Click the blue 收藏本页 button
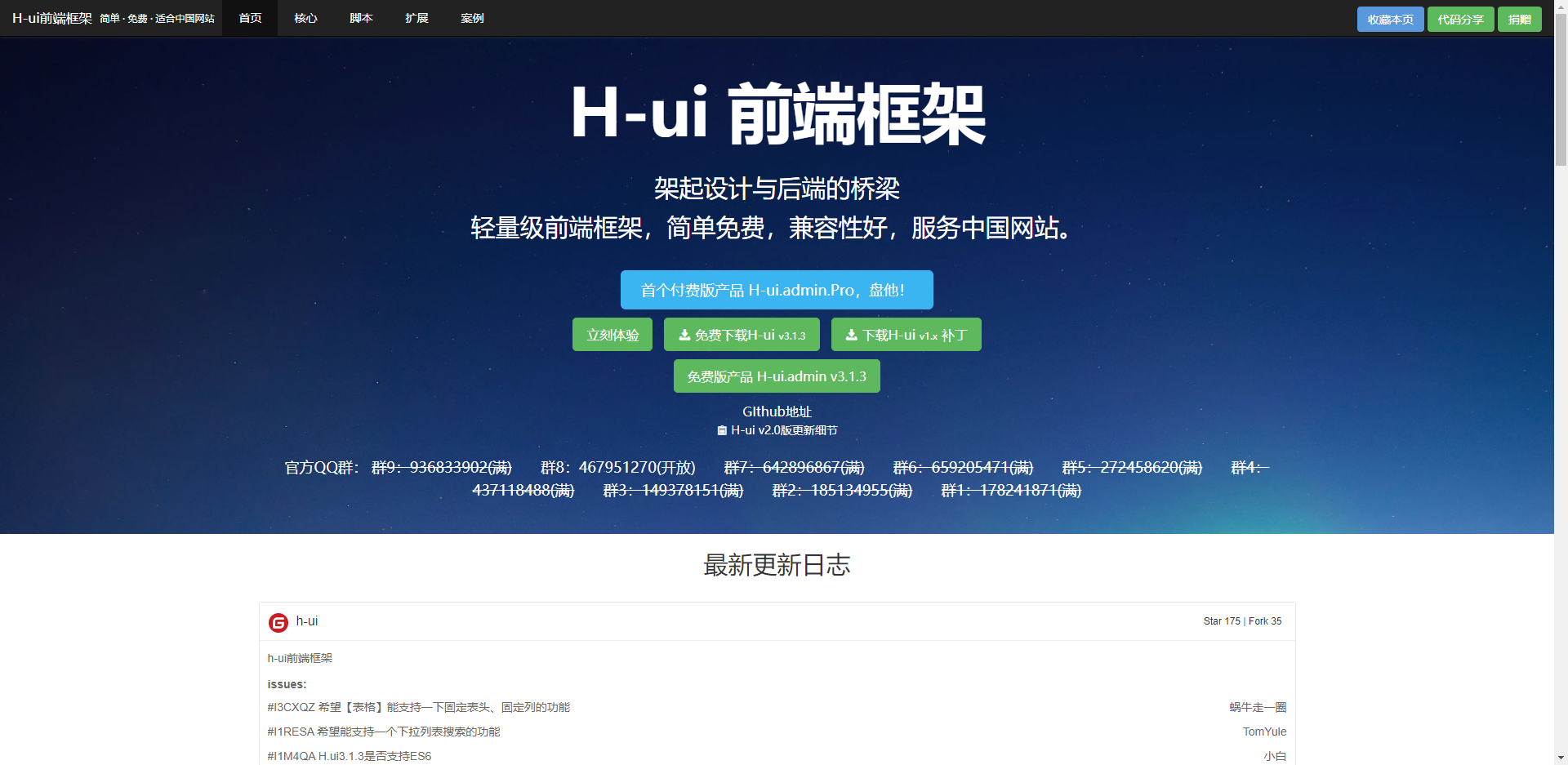 tap(1390, 20)
